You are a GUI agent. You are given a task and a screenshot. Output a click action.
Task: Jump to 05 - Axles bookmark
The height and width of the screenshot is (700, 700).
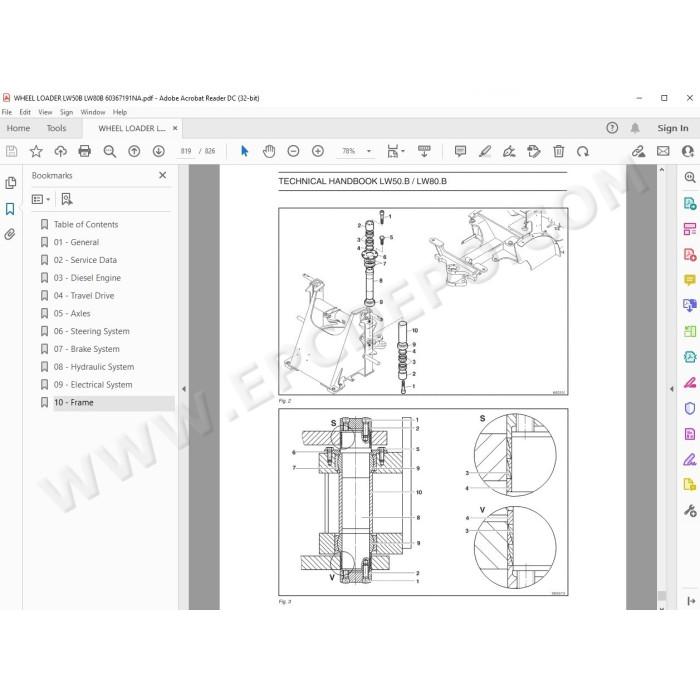coord(72,313)
